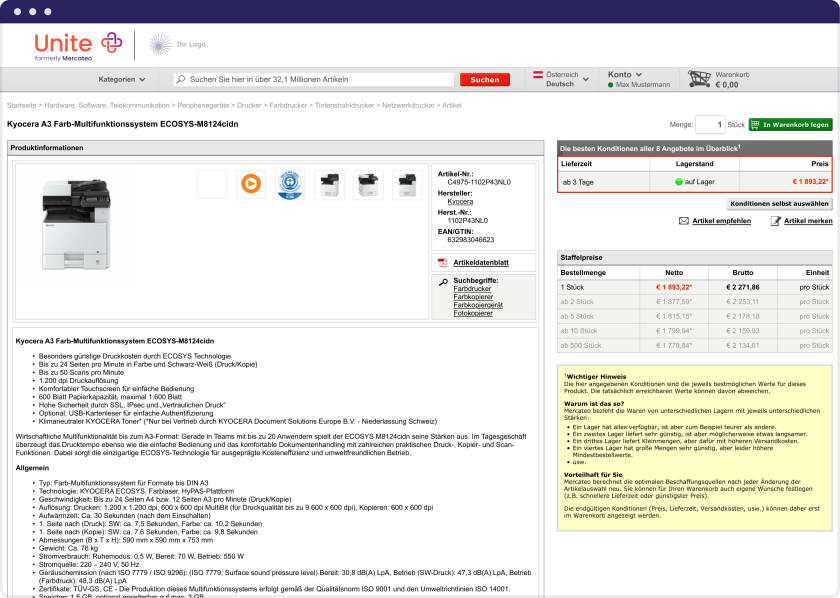840x598 pixels.
Task: Expand the Kategorien dropdown
Action: 121,79
